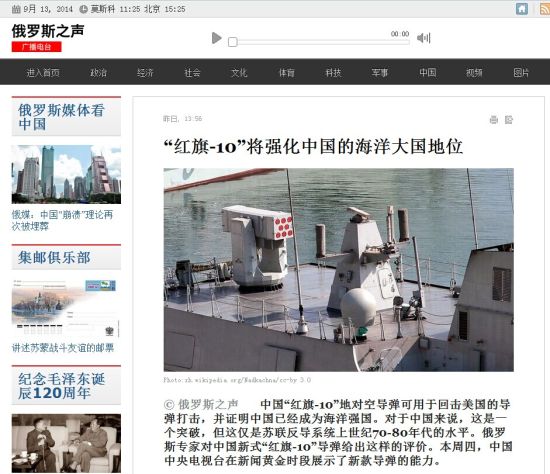This screenshot has height=474, width=550.
Task: Click the 昨日, 13:56 timestamp
Action: click(183, 119)
